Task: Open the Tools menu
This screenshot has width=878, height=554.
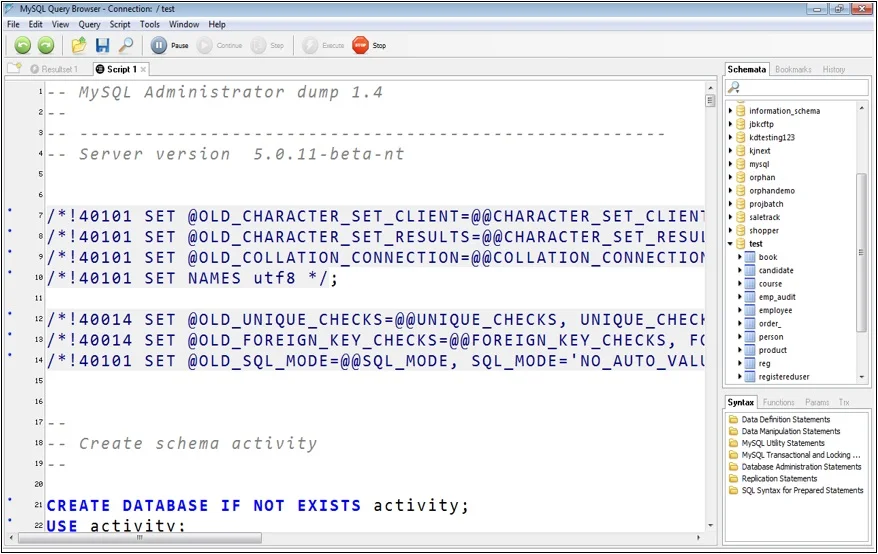Action: (x=150, y=24)
